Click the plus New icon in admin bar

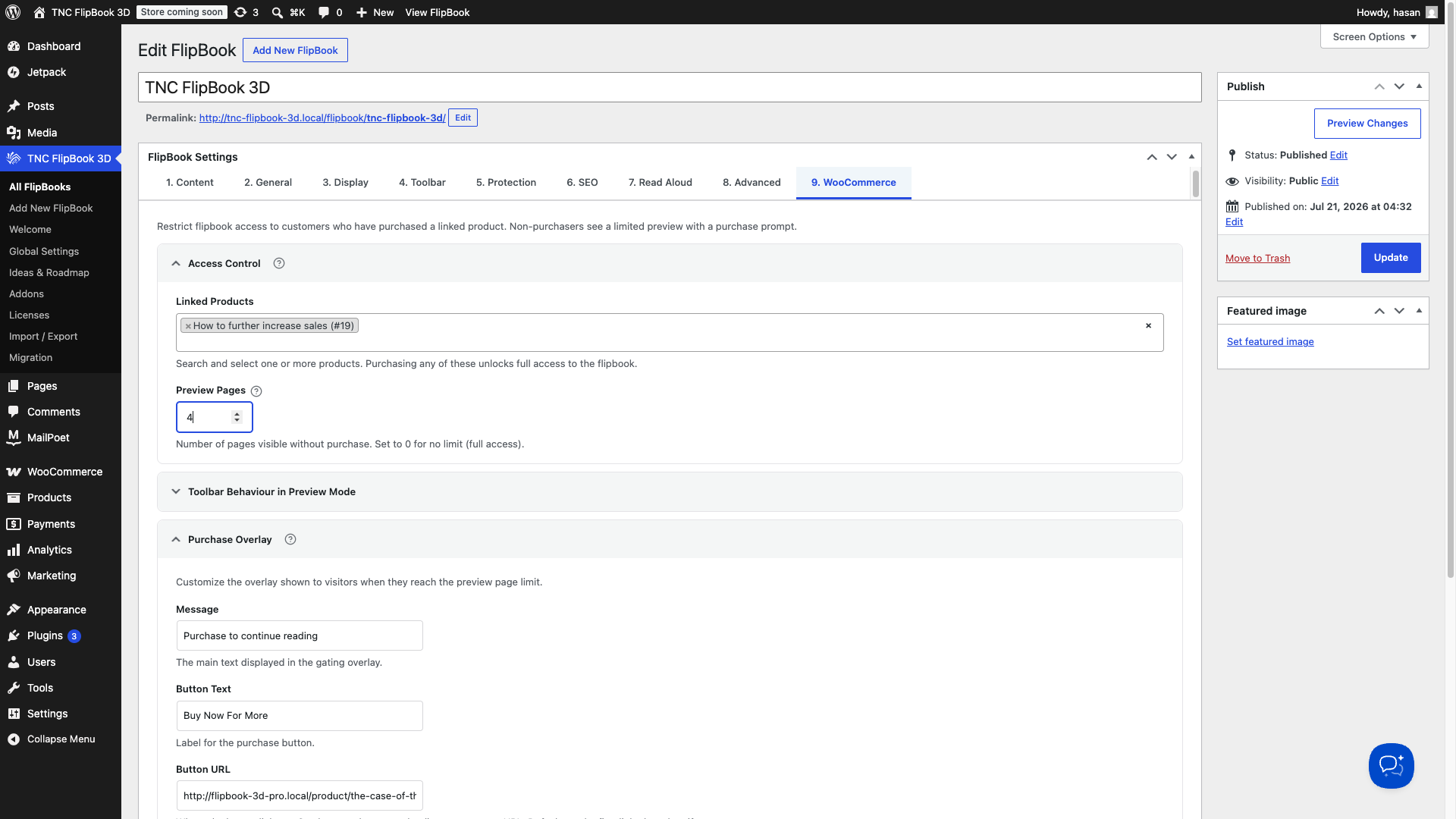point(362,12)
